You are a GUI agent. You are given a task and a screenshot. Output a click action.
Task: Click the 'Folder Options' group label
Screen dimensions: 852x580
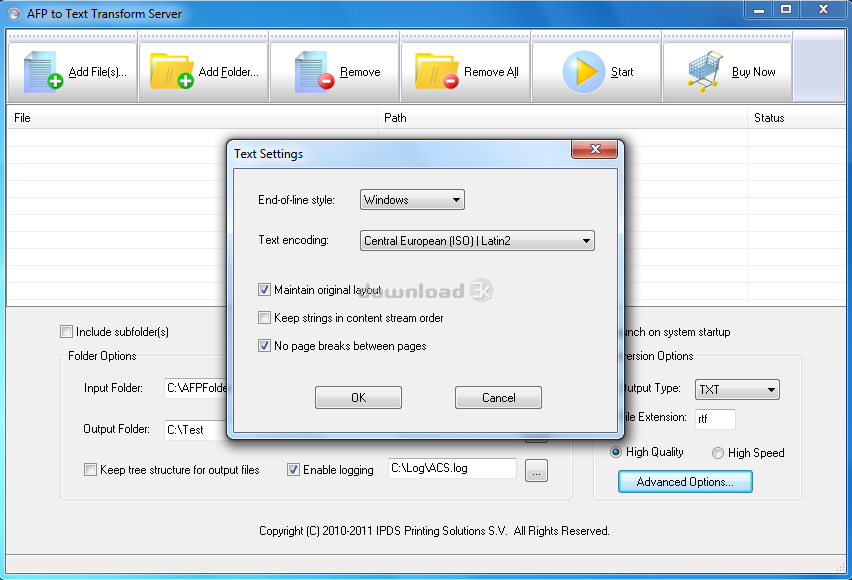click(102, 356)
